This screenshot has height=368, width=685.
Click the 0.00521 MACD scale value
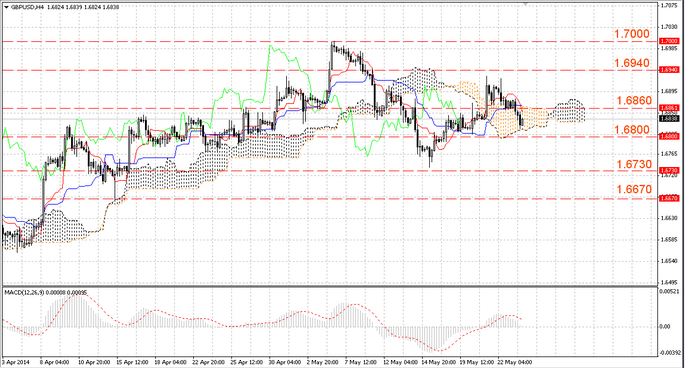tap(670, 291)
